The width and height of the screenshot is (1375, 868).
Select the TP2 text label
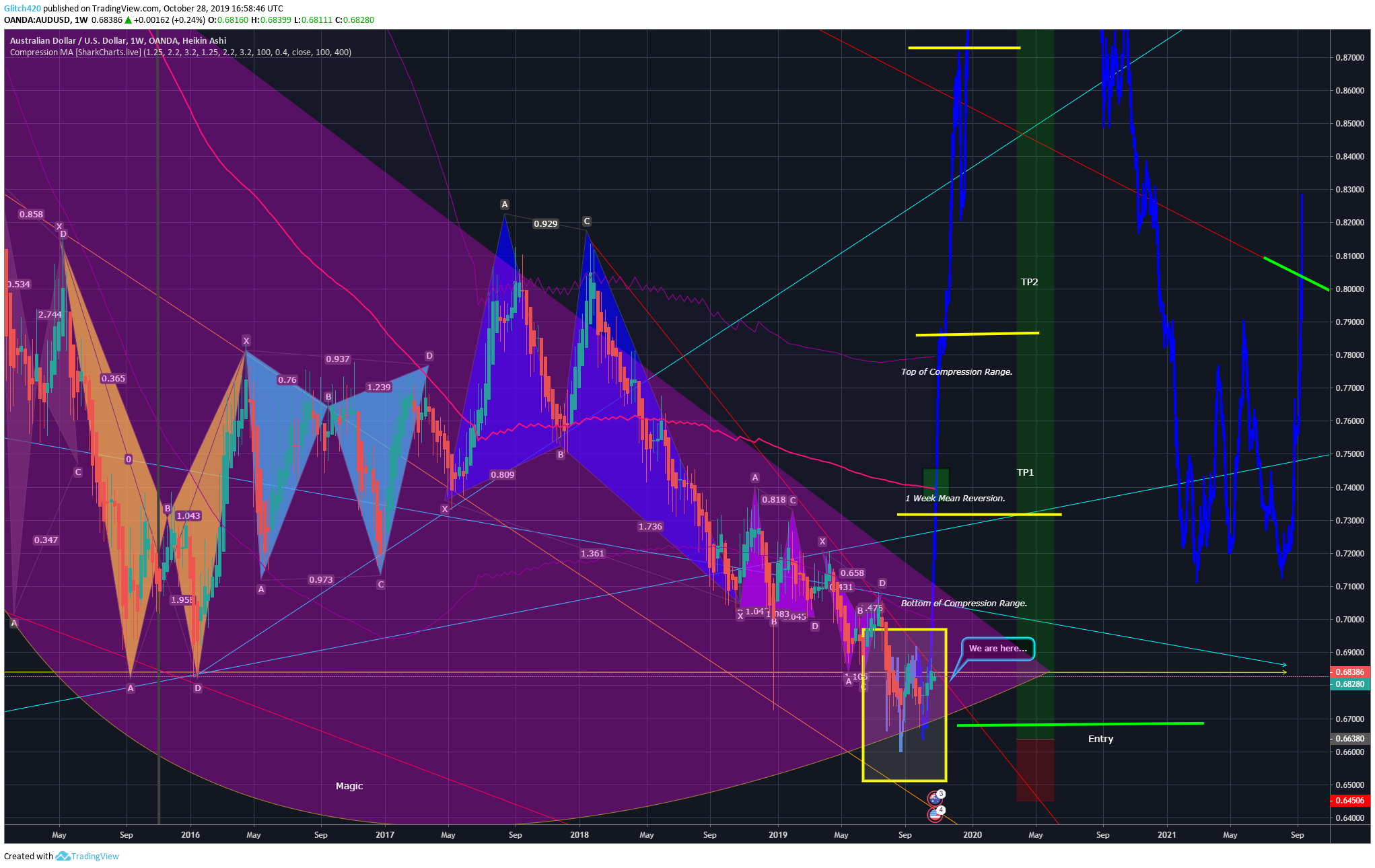[x=1029, y=282]
